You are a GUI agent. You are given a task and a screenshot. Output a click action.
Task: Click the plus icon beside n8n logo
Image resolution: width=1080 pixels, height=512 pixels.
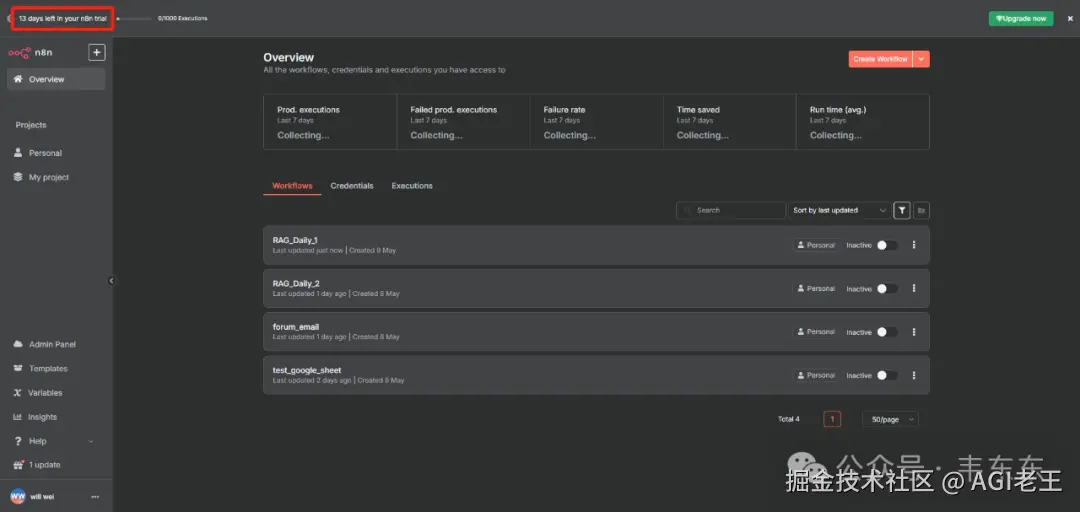[x=97, y=53]
